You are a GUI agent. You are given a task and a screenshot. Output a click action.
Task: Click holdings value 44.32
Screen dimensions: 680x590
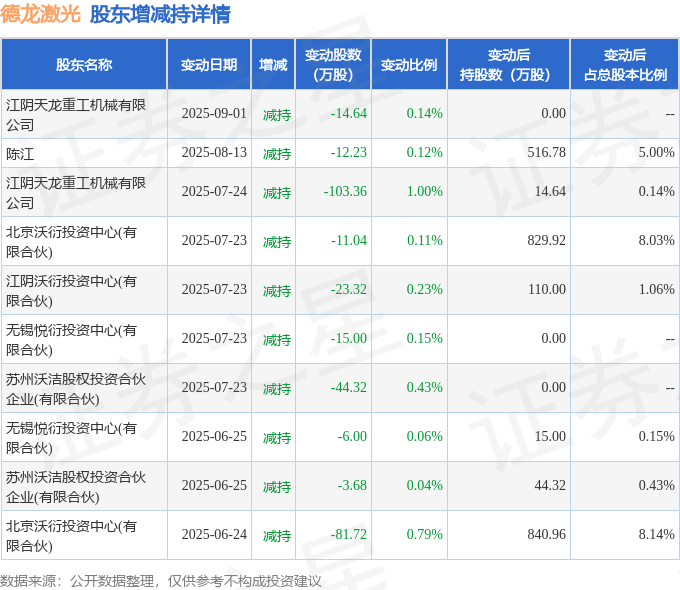[550, 486]
